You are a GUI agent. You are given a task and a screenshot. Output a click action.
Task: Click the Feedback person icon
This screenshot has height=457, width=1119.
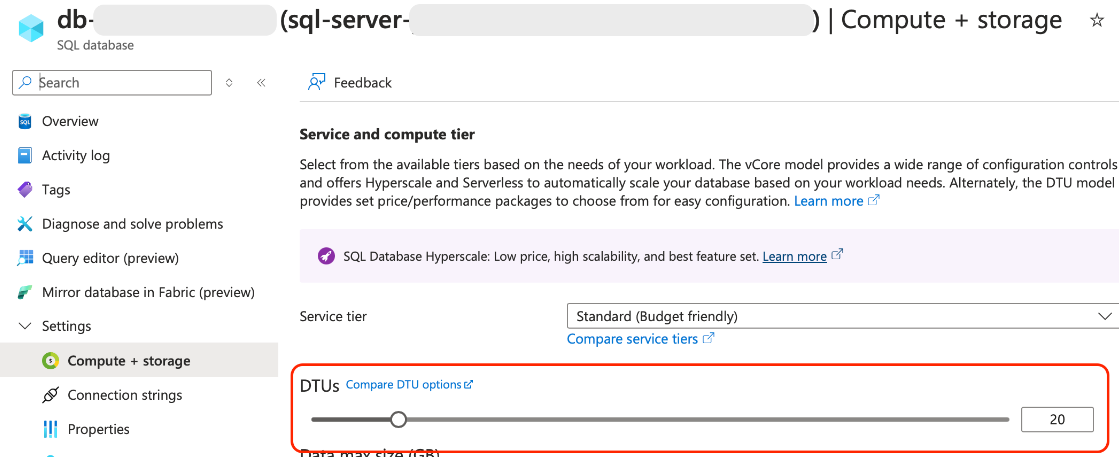click(x=316, y=82)
